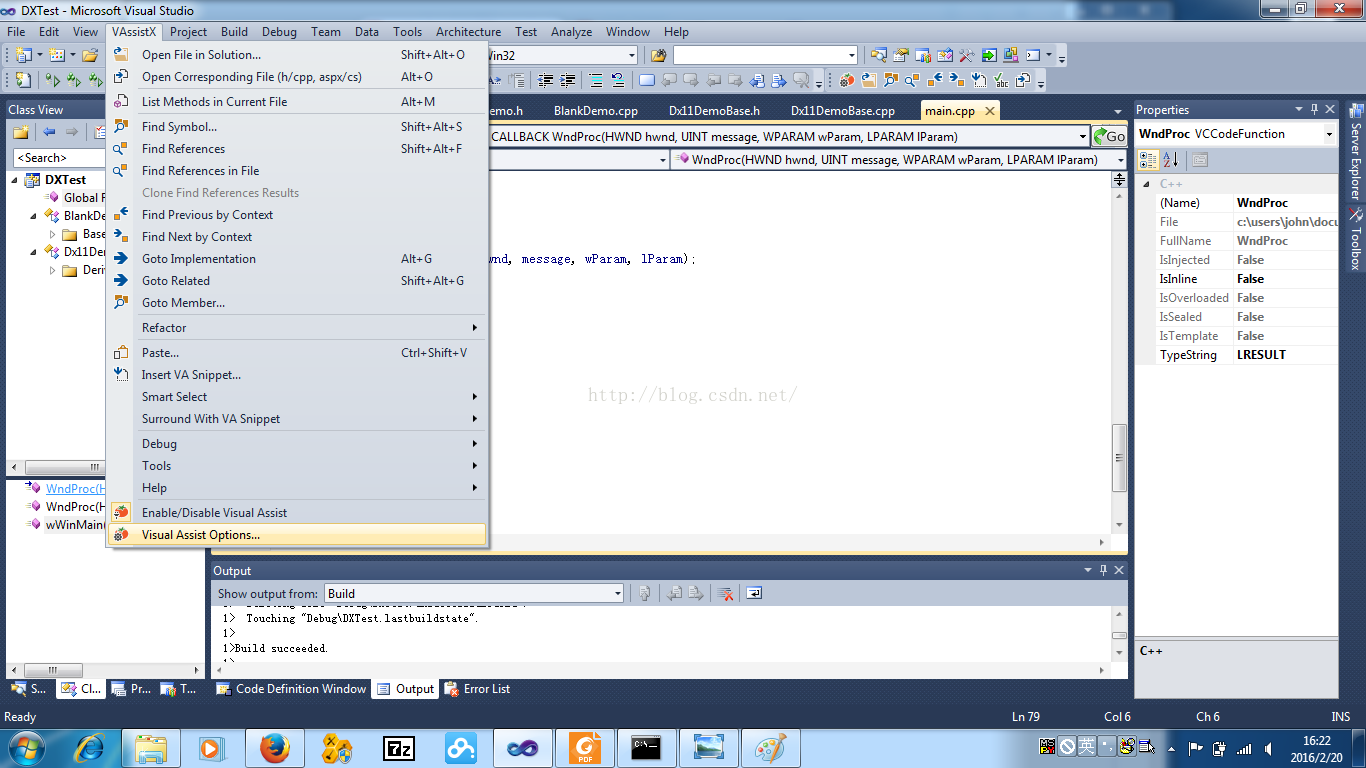This screenshot has width=1366, height=768.
Task: Click the back arrow in Class View toolbar
Action: [x=50, y=132]
